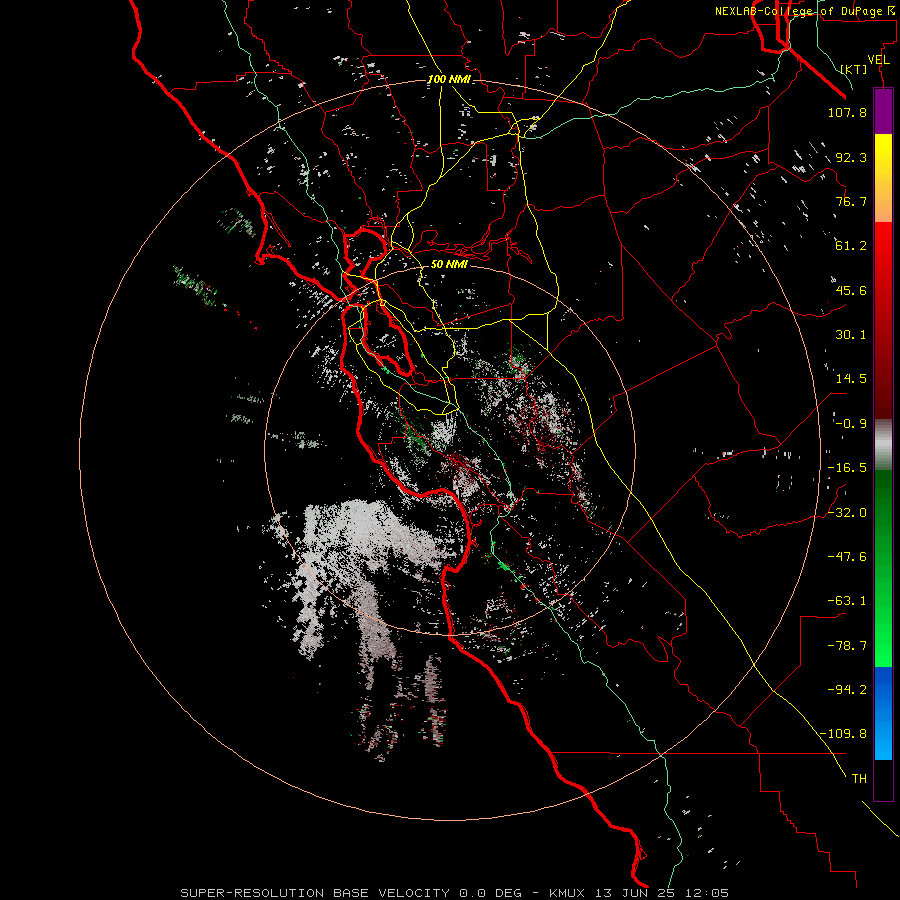The height and width of the screenshot is (900, 900).
Task: Click the -63.1 legend value
Action: tap(847, 601)
